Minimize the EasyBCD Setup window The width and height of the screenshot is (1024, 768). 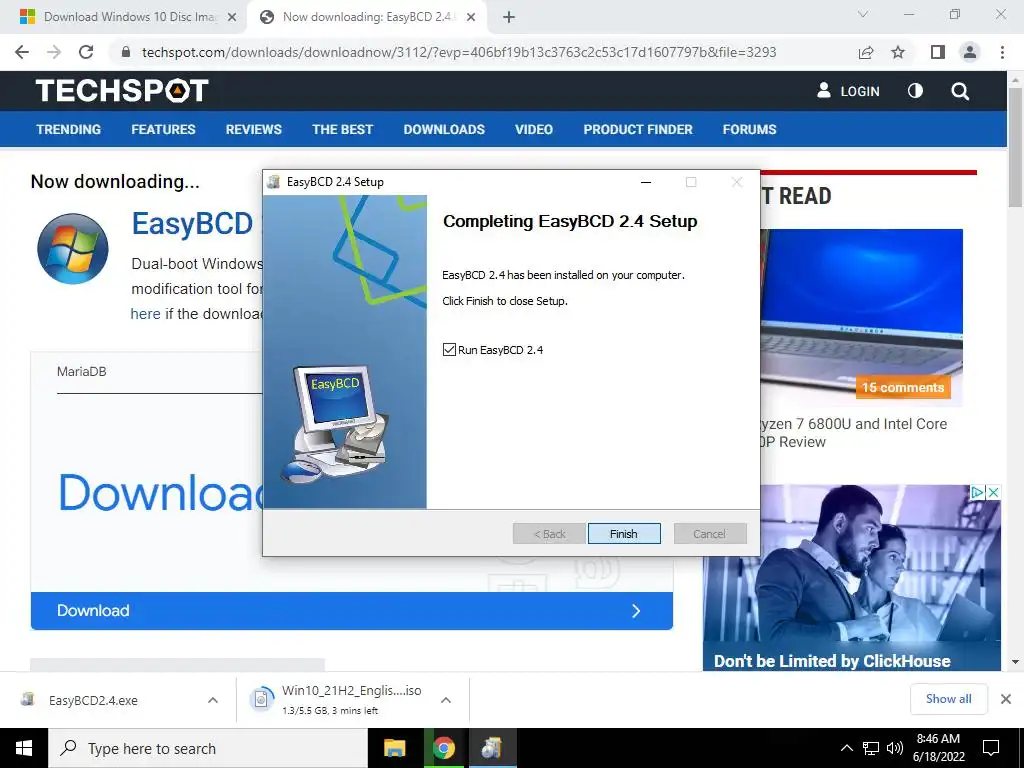tap(646, 182)
